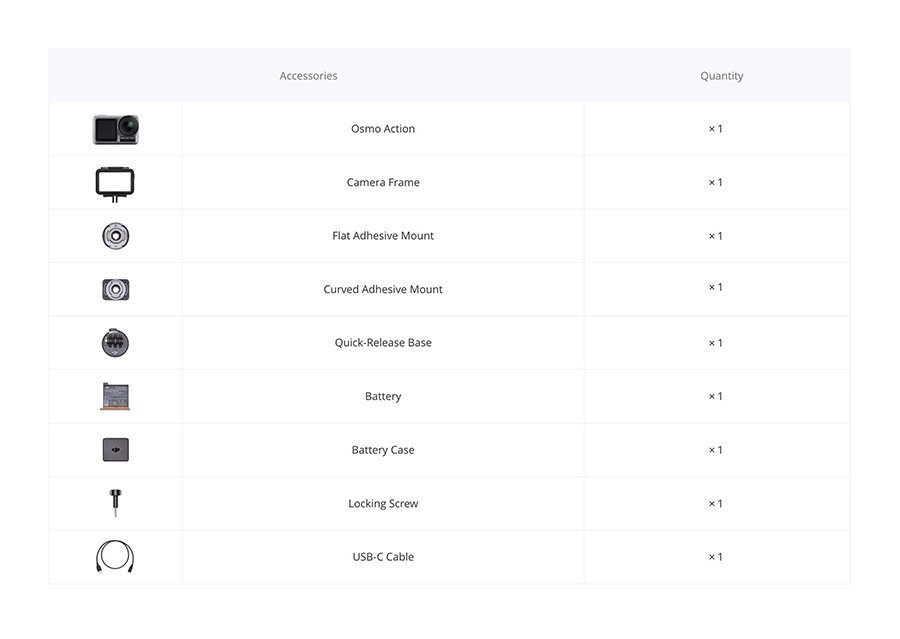Click the USB-C Cable text label
The width and height of the screenshot is (900, 639).
pyautogui.click(x=383, y=557)
